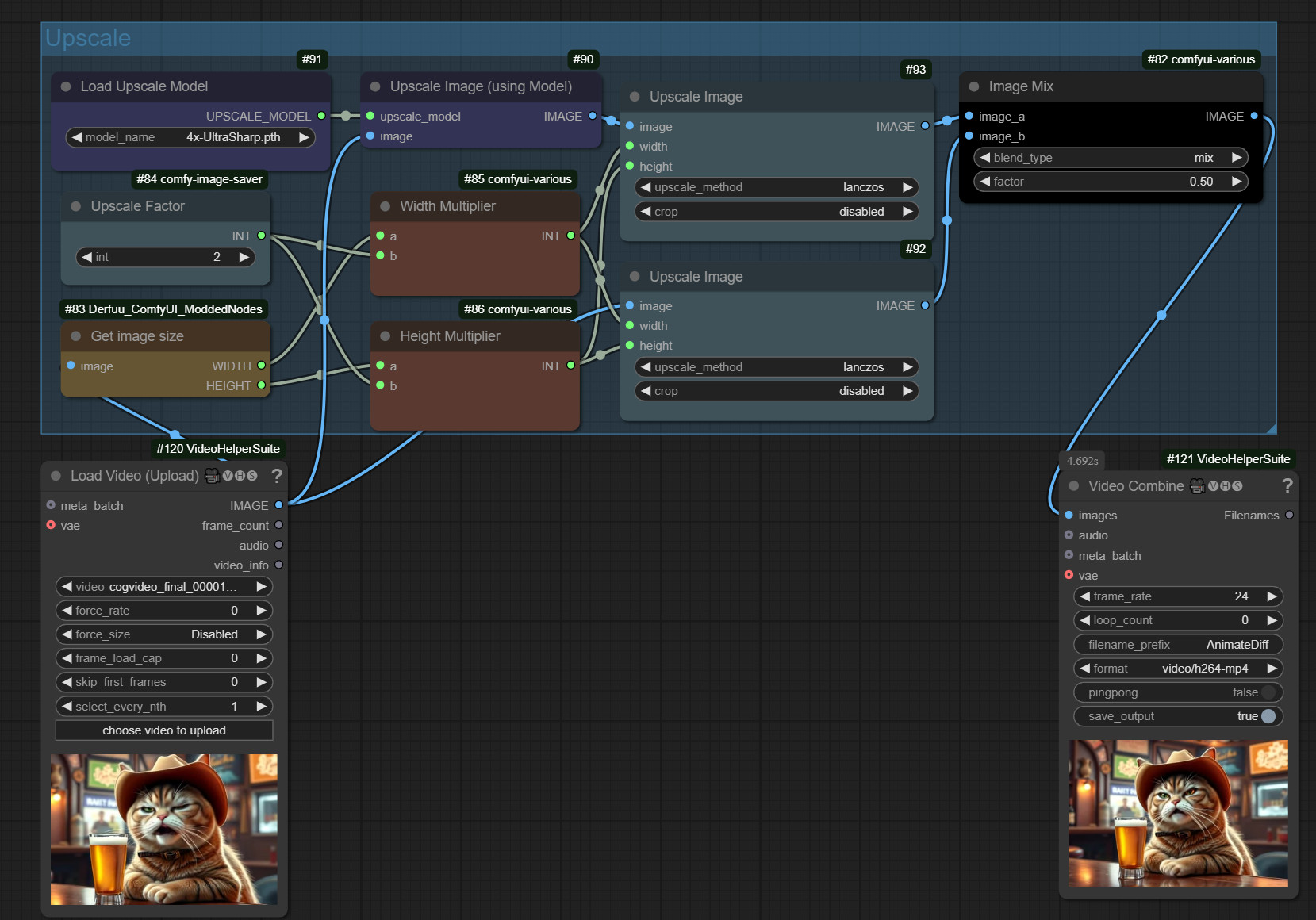Image resolution: width=1316 pixels, height=920 pixels.
Task: Toggle the pingpong switch
Action: [1268, 692]
